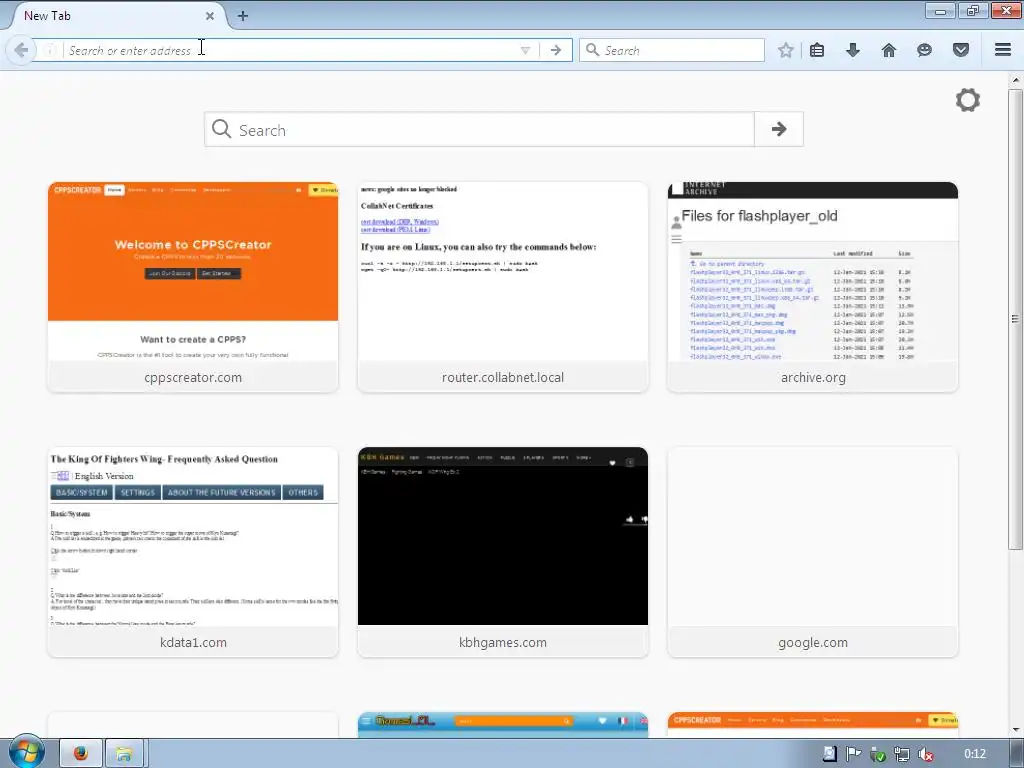Image resolution: width=1024 pixels, height=768 pixels.
Task: Click scrollbar up arrow
Action: 1015,80
